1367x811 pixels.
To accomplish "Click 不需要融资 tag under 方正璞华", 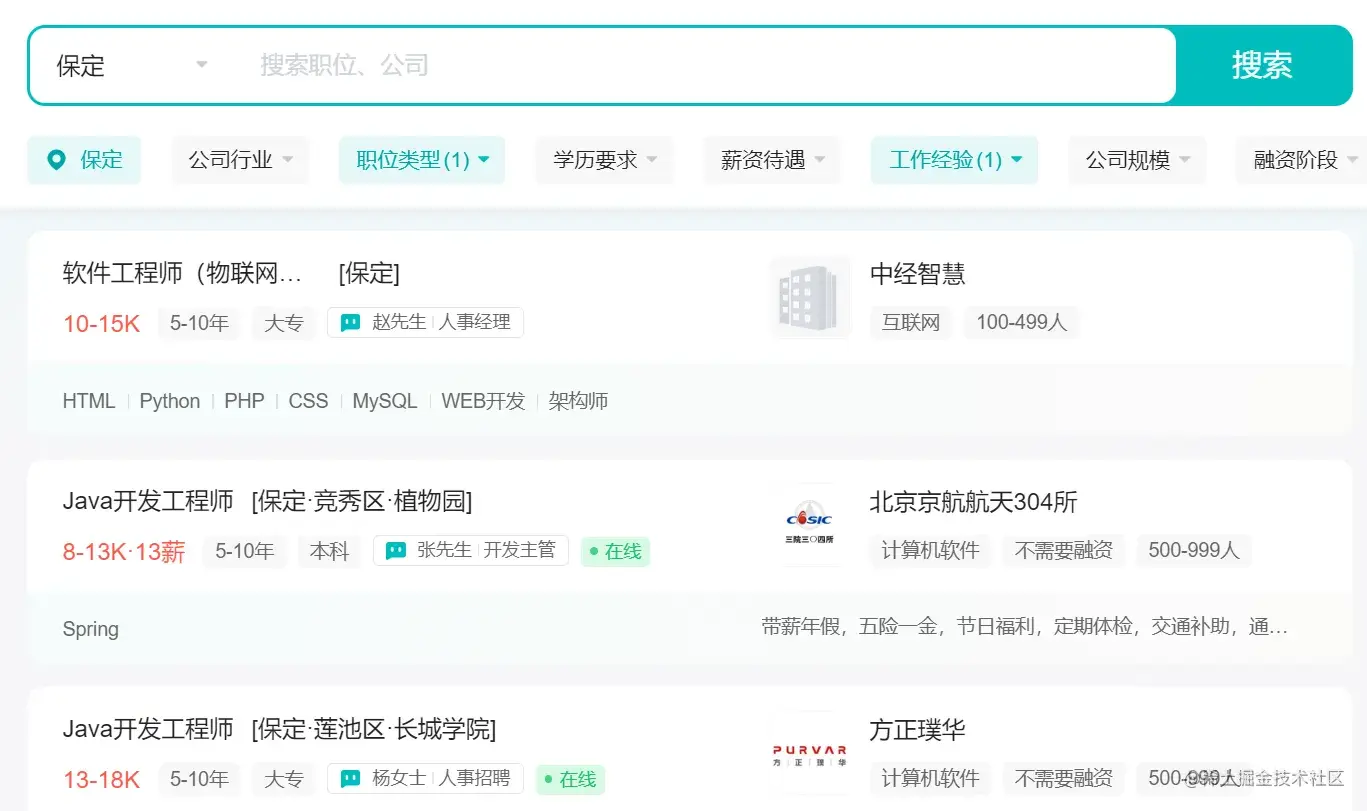I will [x=1063, y=779].
